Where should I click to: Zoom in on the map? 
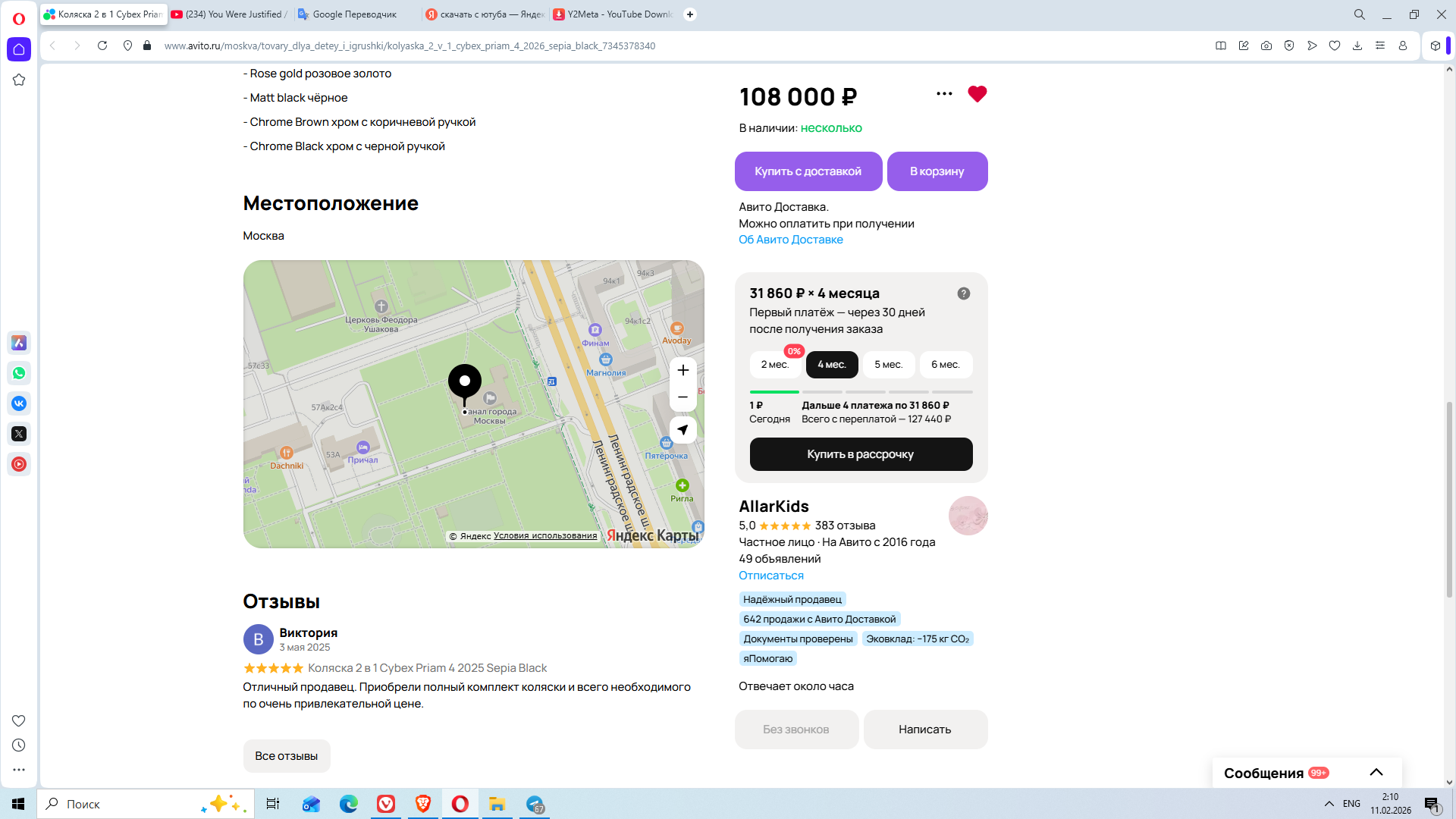tap(682, 370)
